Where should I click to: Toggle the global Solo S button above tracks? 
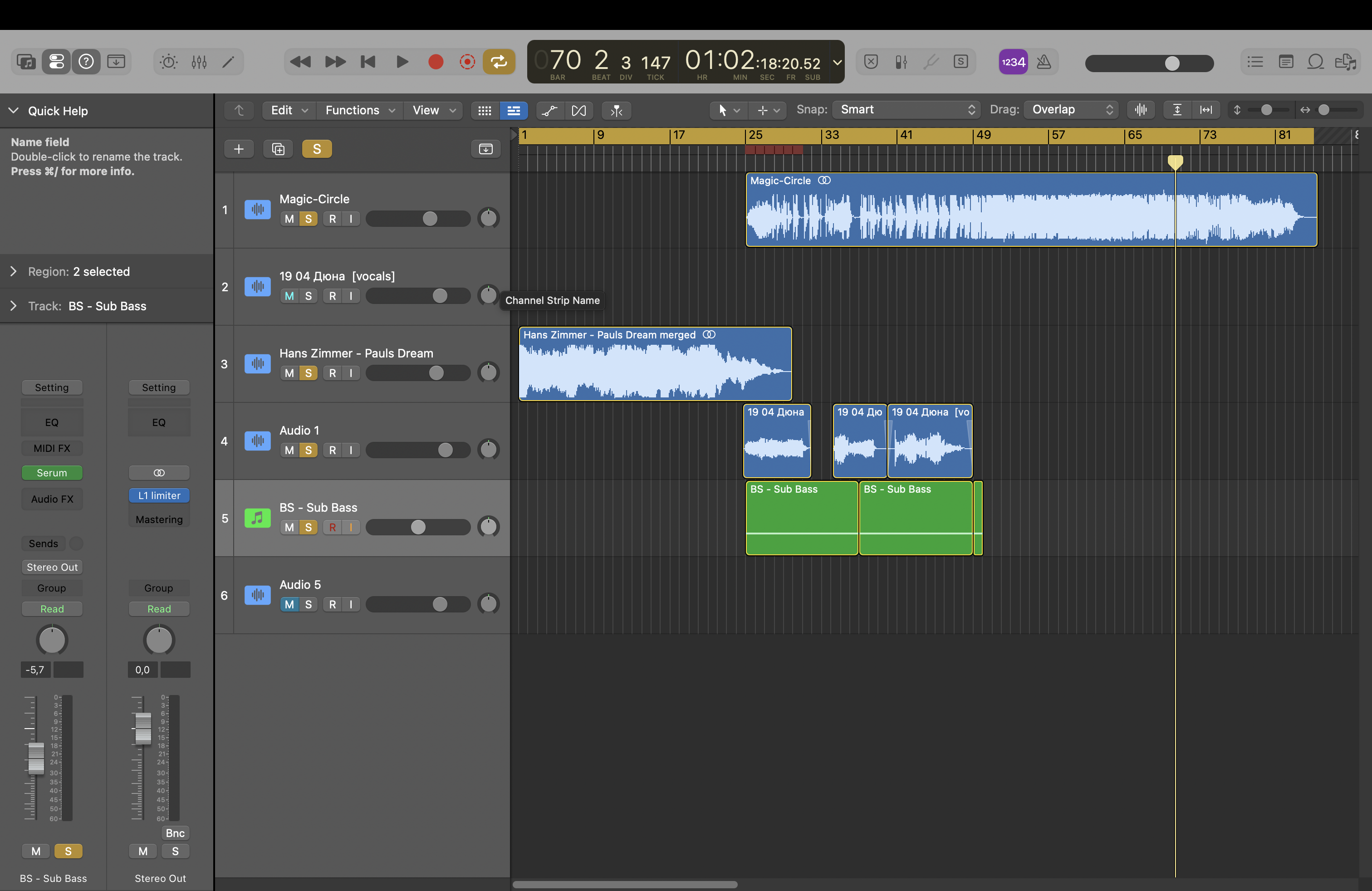click(x=317, y=149)
